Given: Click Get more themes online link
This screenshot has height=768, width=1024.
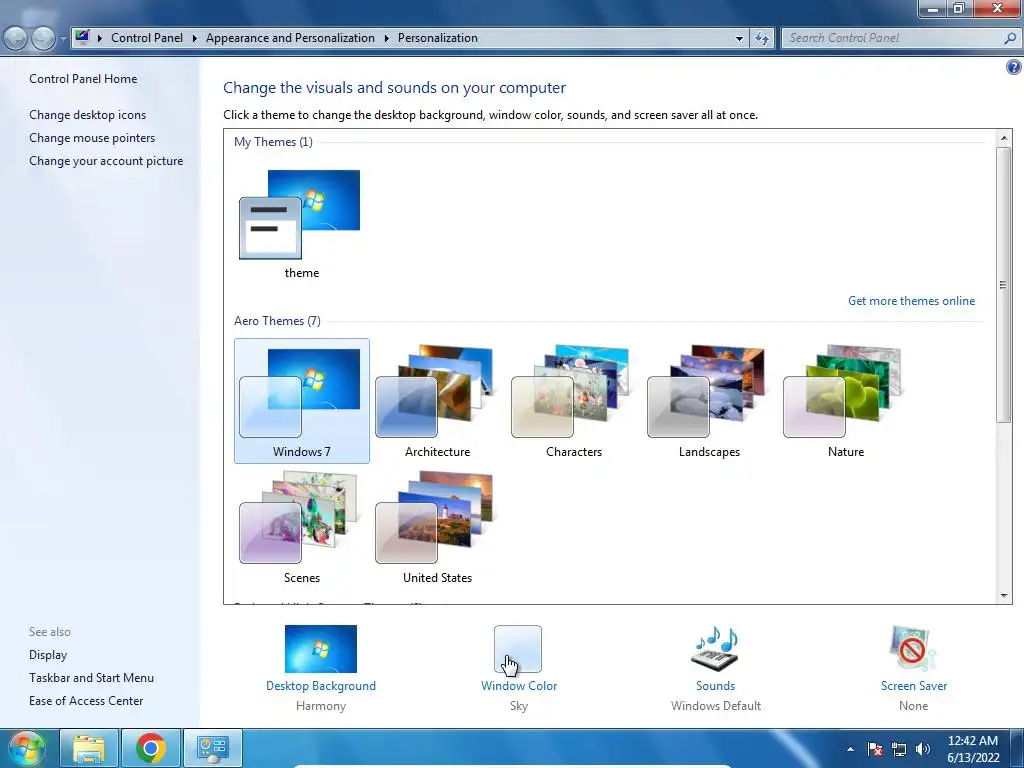Looking at the screenshot, I should pyautogui.click(x=911, y=300).
